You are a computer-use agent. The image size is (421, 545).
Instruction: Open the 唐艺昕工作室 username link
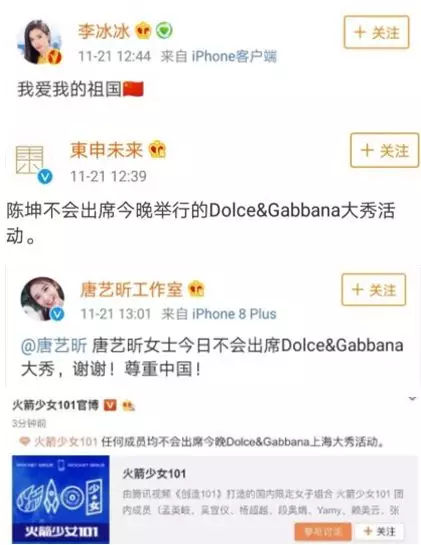pyautogui.click(x=131, y=290)
